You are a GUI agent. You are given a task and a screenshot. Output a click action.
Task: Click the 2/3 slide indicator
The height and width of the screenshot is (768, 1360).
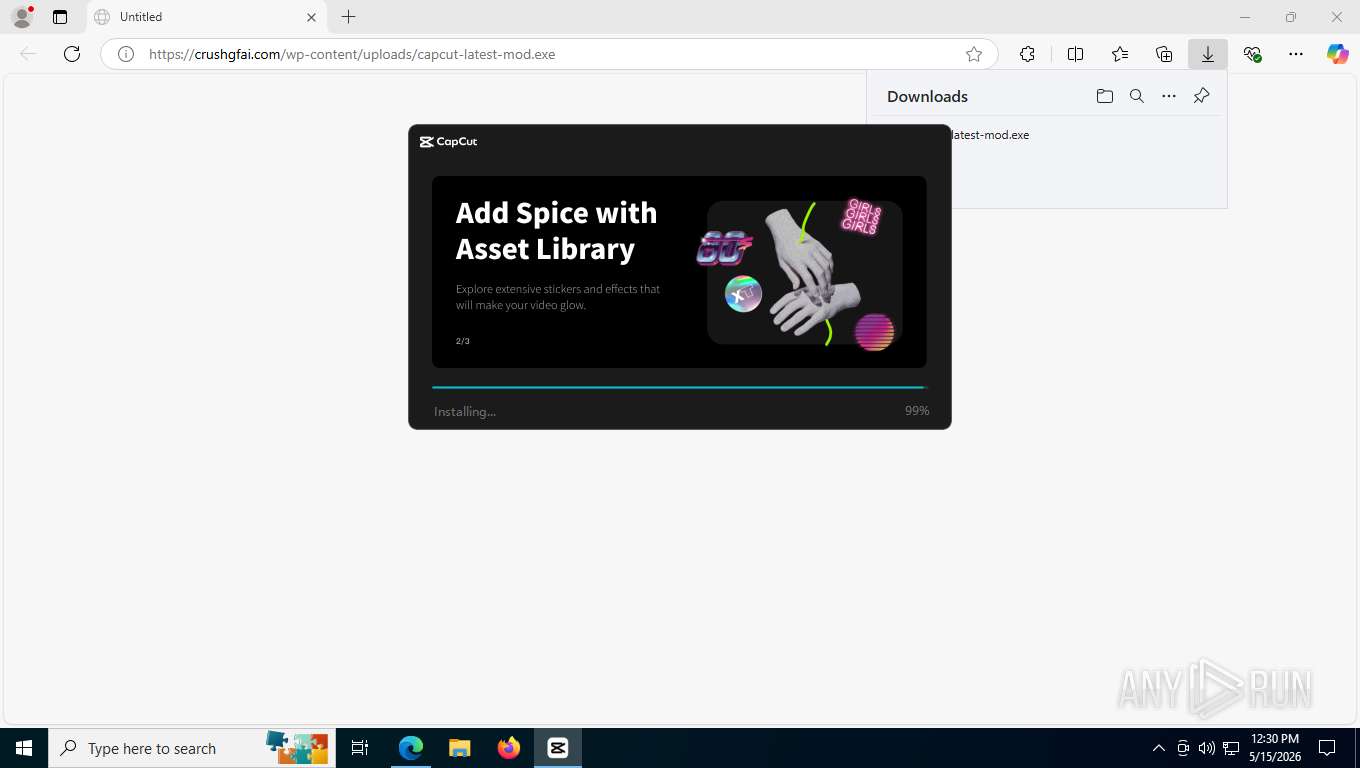coord(463,341)
